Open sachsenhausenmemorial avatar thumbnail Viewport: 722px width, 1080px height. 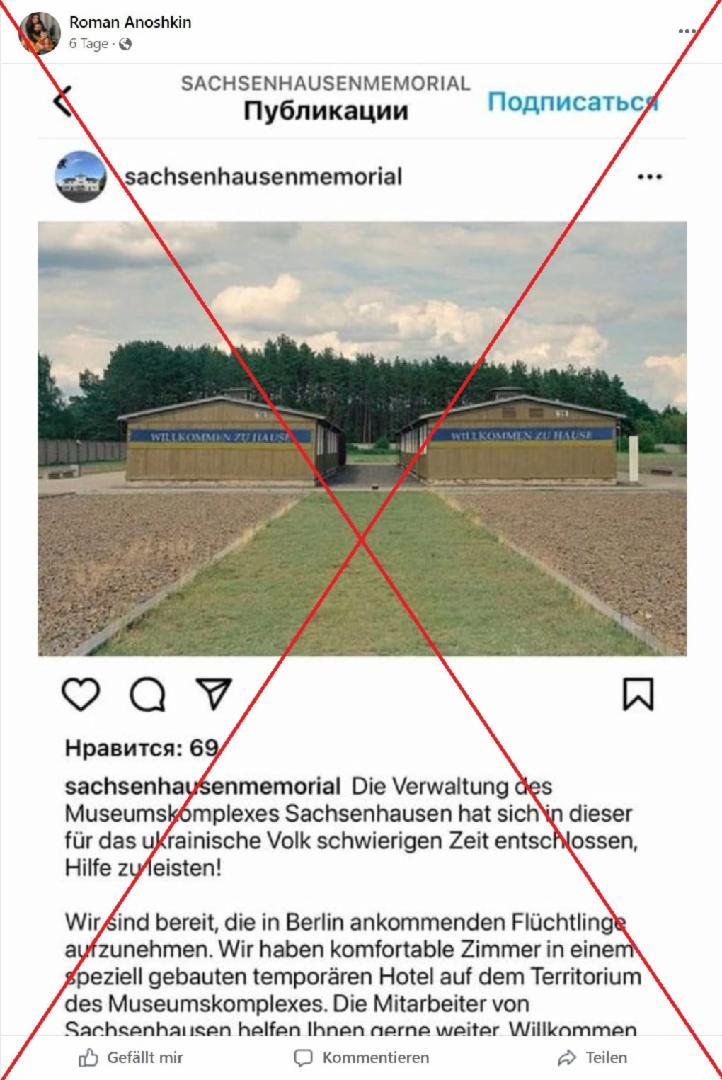(81, 176)
